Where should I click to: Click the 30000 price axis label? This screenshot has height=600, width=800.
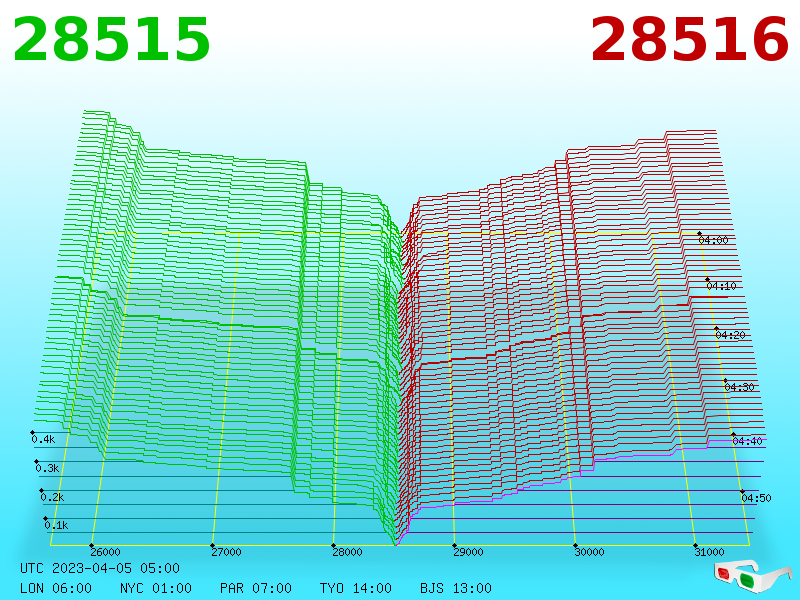click(x=589, y=552)
